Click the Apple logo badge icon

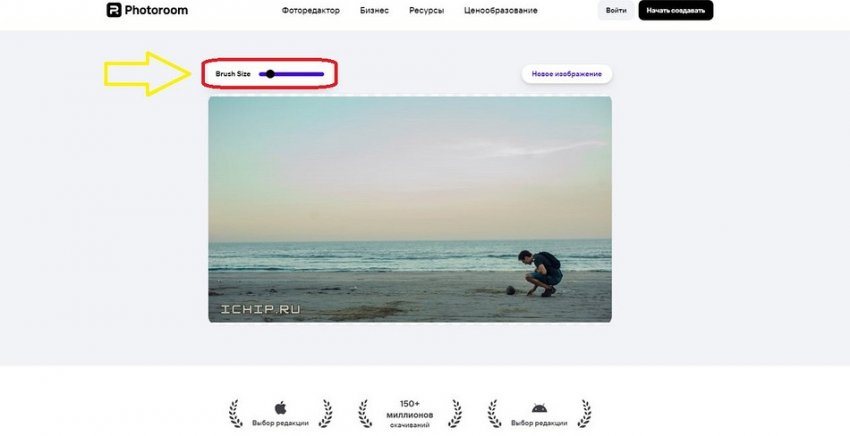point(280,408)
